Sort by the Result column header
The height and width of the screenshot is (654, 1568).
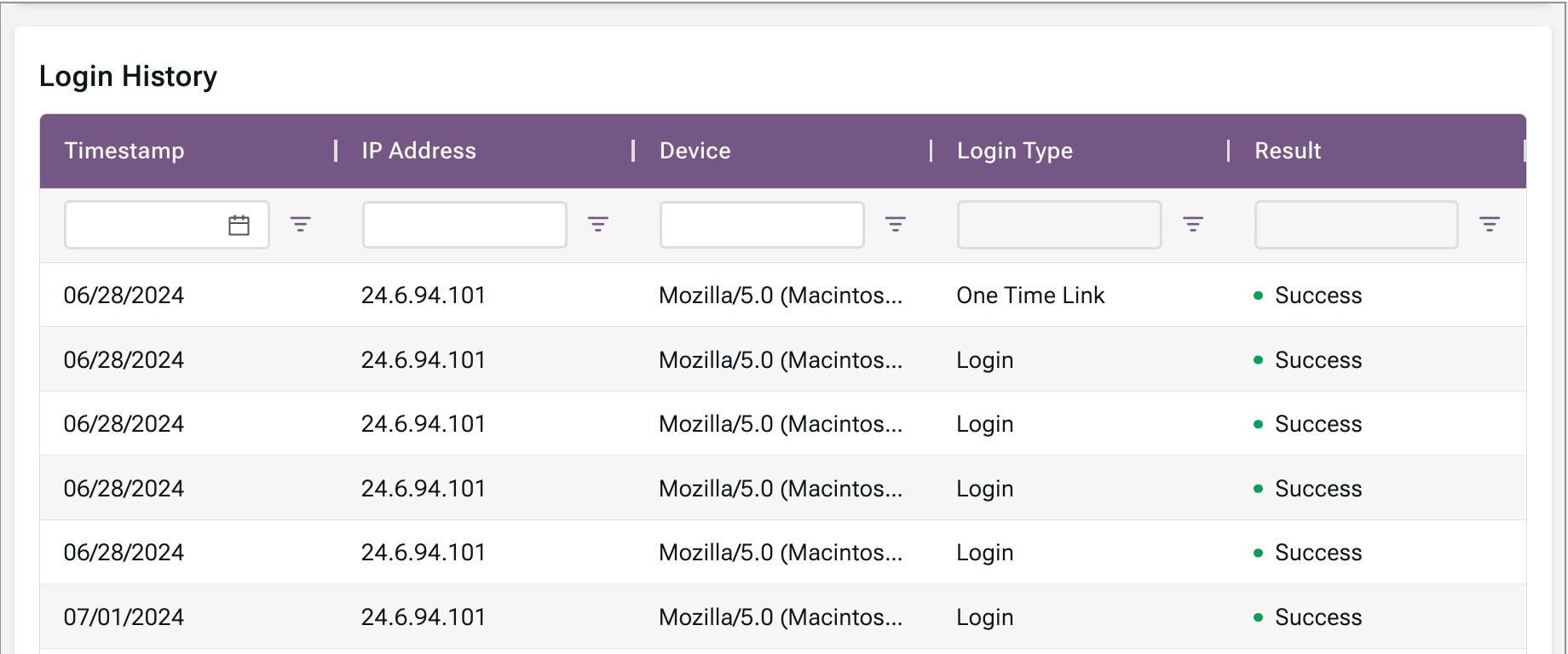pos(1287,151)
